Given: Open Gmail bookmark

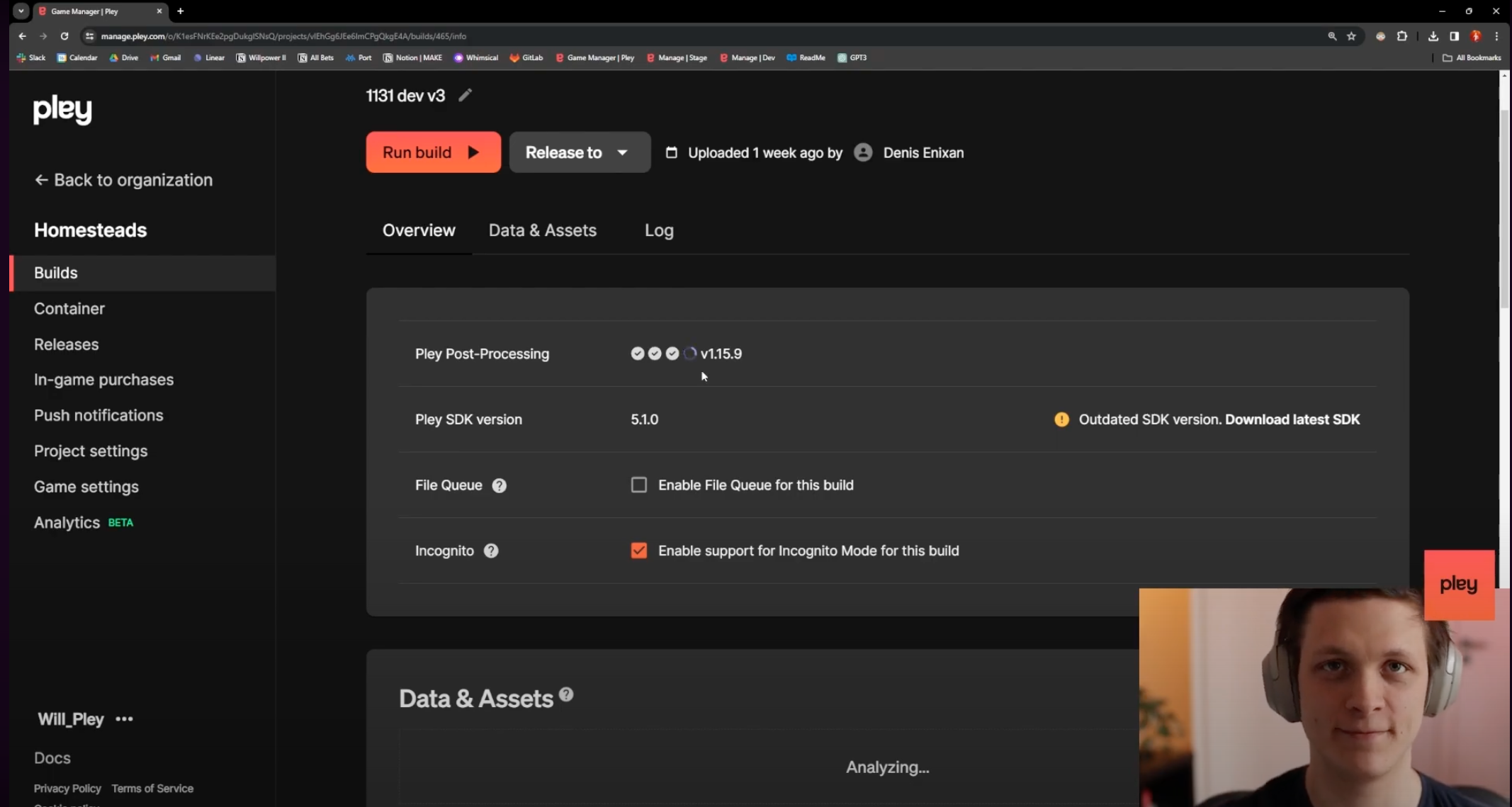Looking at the screenshot, I should coord(165,57).
